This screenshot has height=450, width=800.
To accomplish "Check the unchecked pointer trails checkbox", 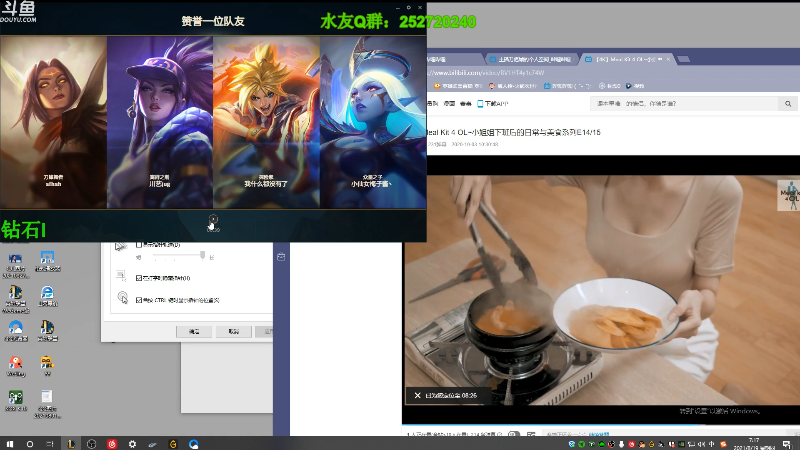I will 139,244.
